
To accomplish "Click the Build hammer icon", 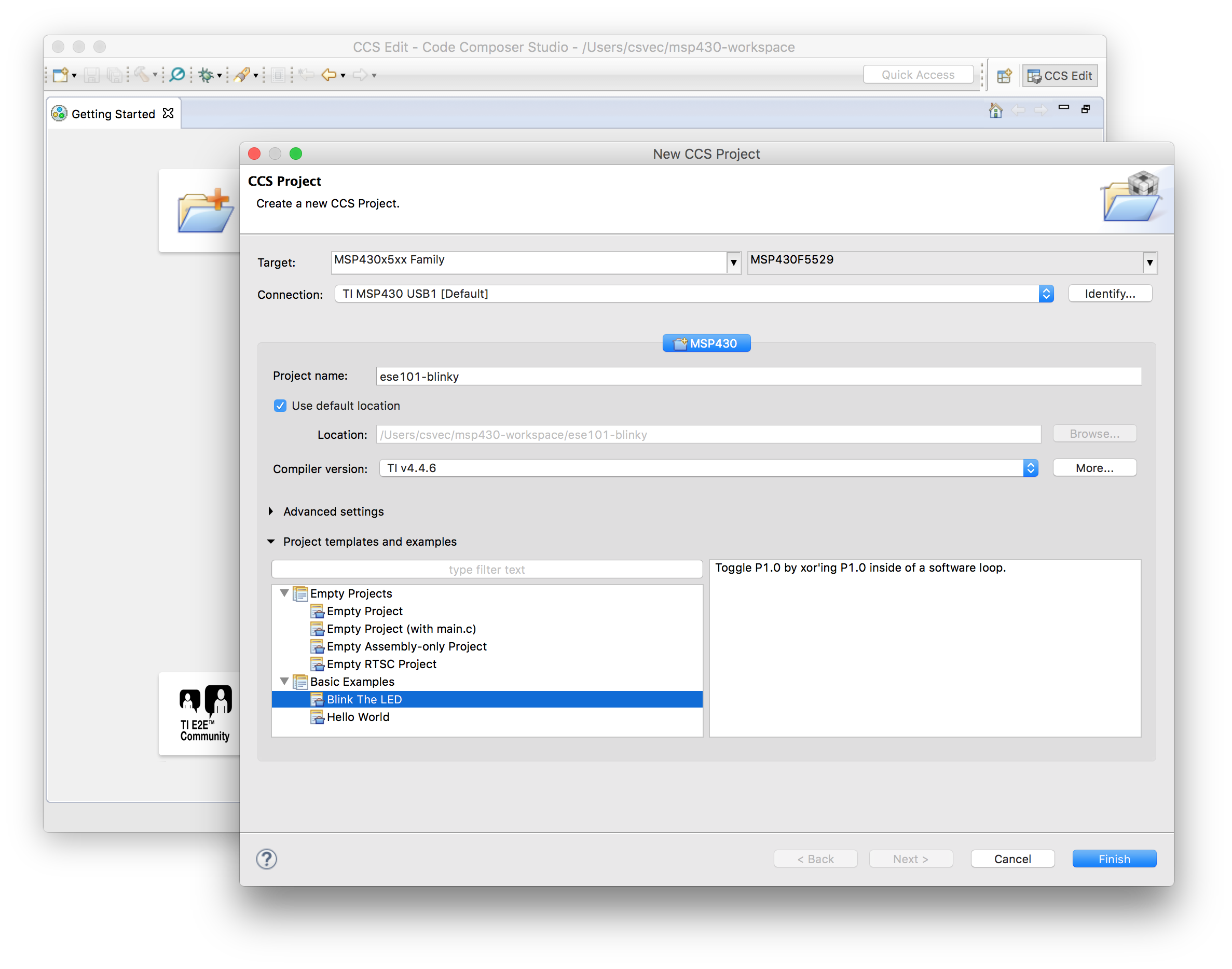I will [x=142, y=75].
